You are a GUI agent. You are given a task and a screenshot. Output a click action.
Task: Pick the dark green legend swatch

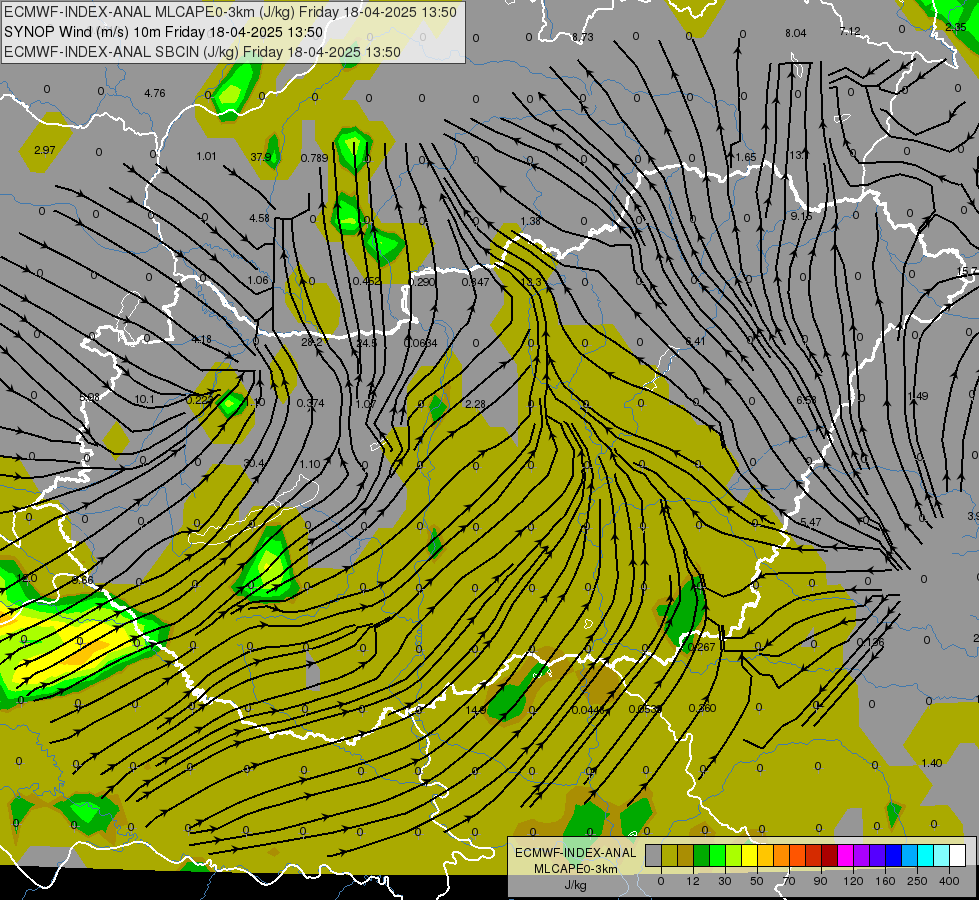tap(701, 855)
